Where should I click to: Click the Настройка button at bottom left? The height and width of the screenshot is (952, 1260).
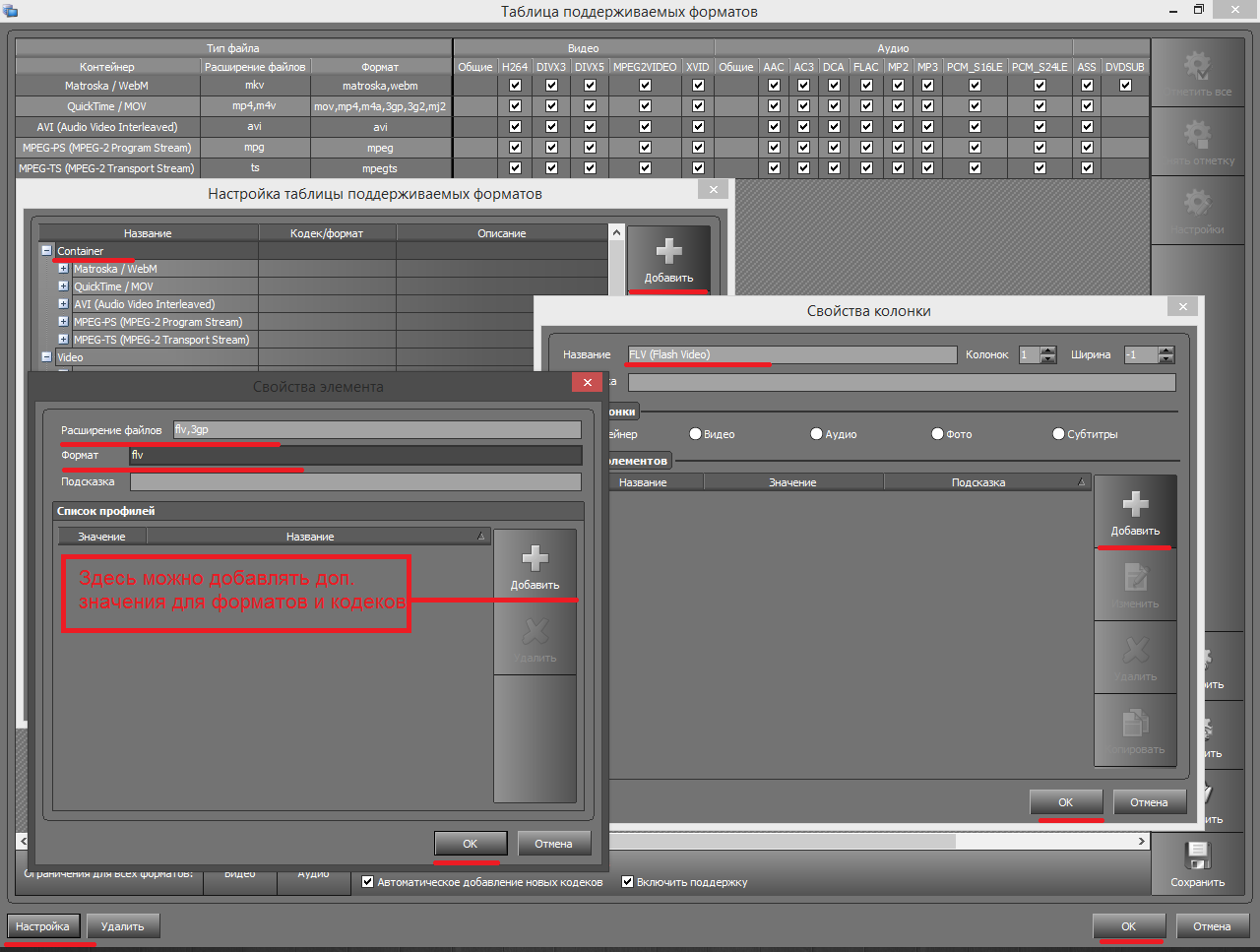coord(42,926)
